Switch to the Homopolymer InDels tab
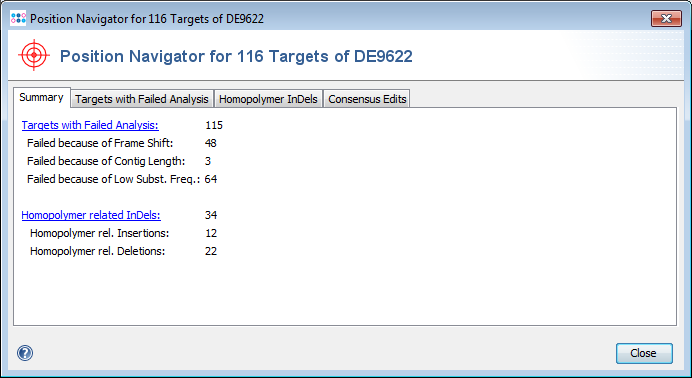The height and width of the screenshot is (378, 692). [268, 99]
